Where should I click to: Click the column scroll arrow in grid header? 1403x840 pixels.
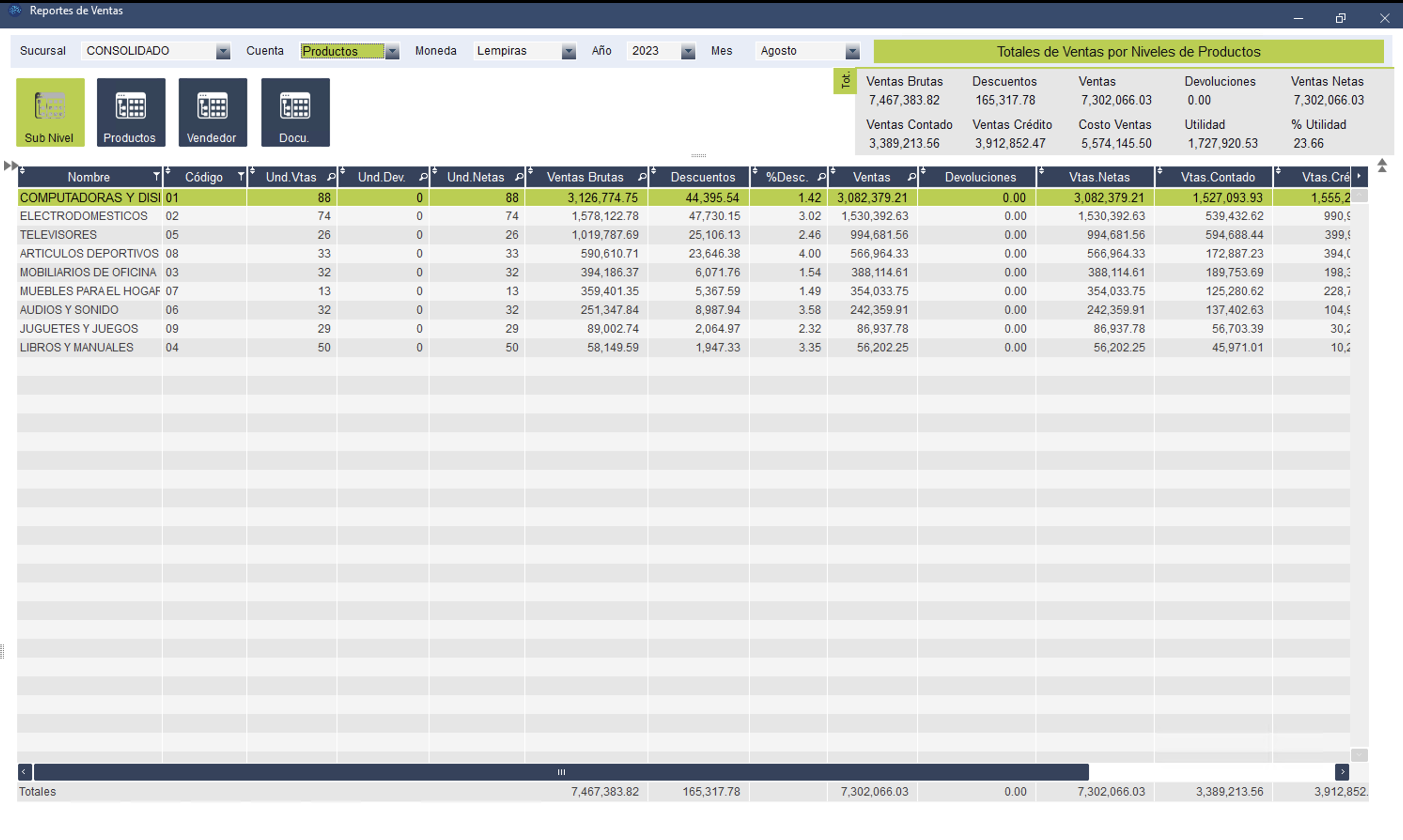point(1359,176)
